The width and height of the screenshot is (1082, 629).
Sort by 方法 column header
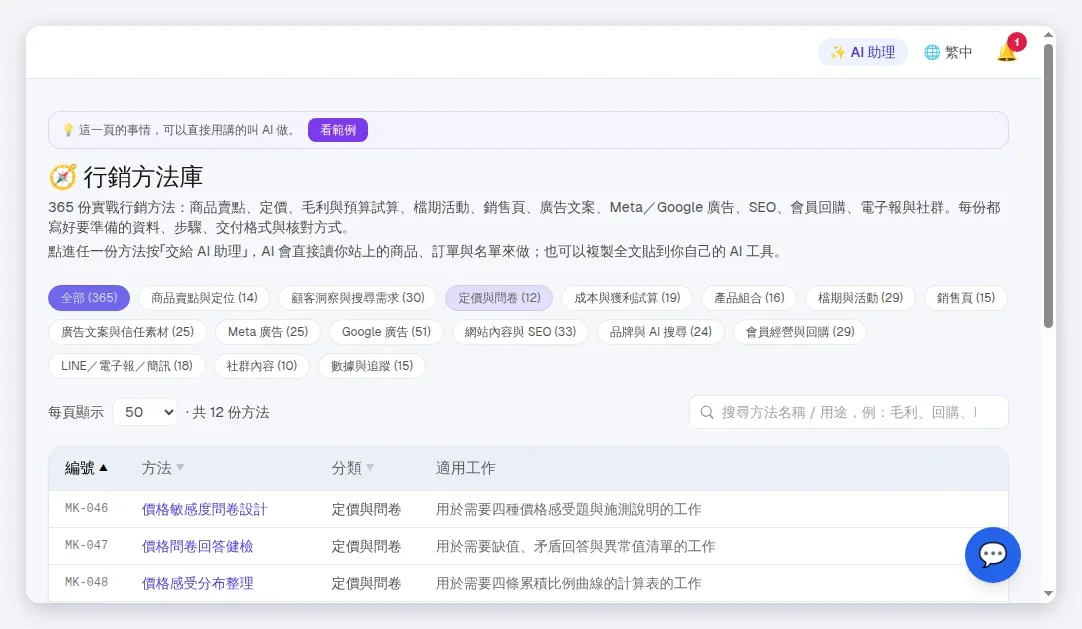point(162,468)
